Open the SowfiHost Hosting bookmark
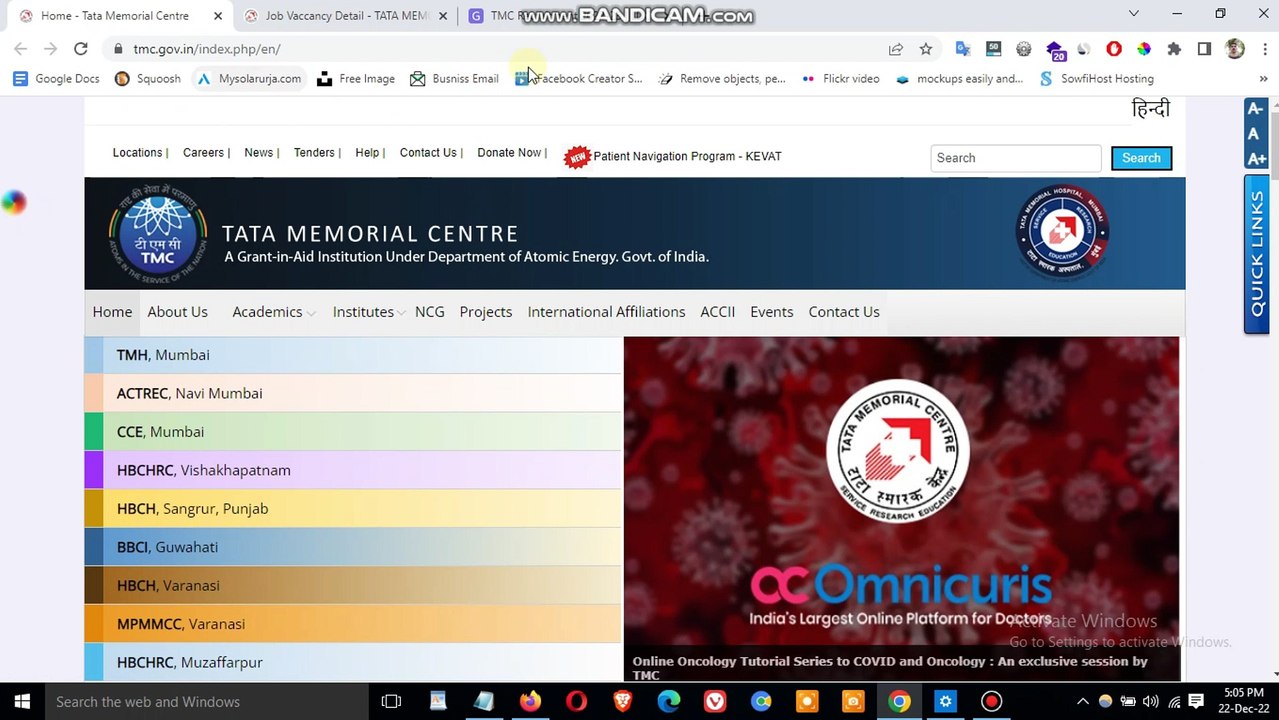 click(1096, 78)
